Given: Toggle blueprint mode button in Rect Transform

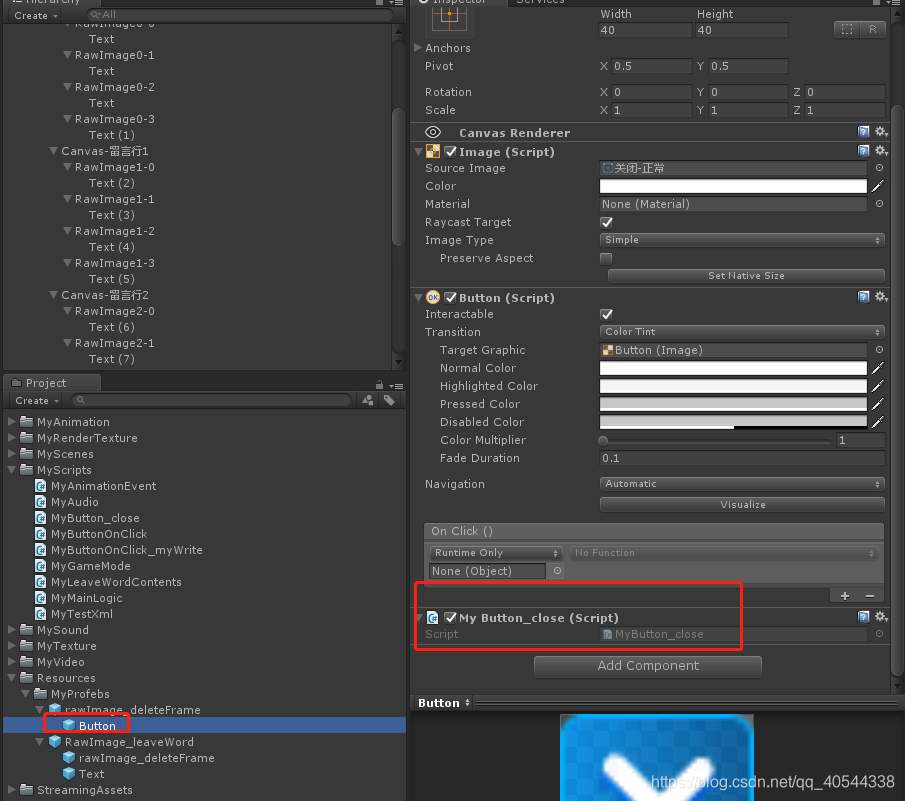Looking at the screenshot, I should pyautogui.click(x=847, y=29).
